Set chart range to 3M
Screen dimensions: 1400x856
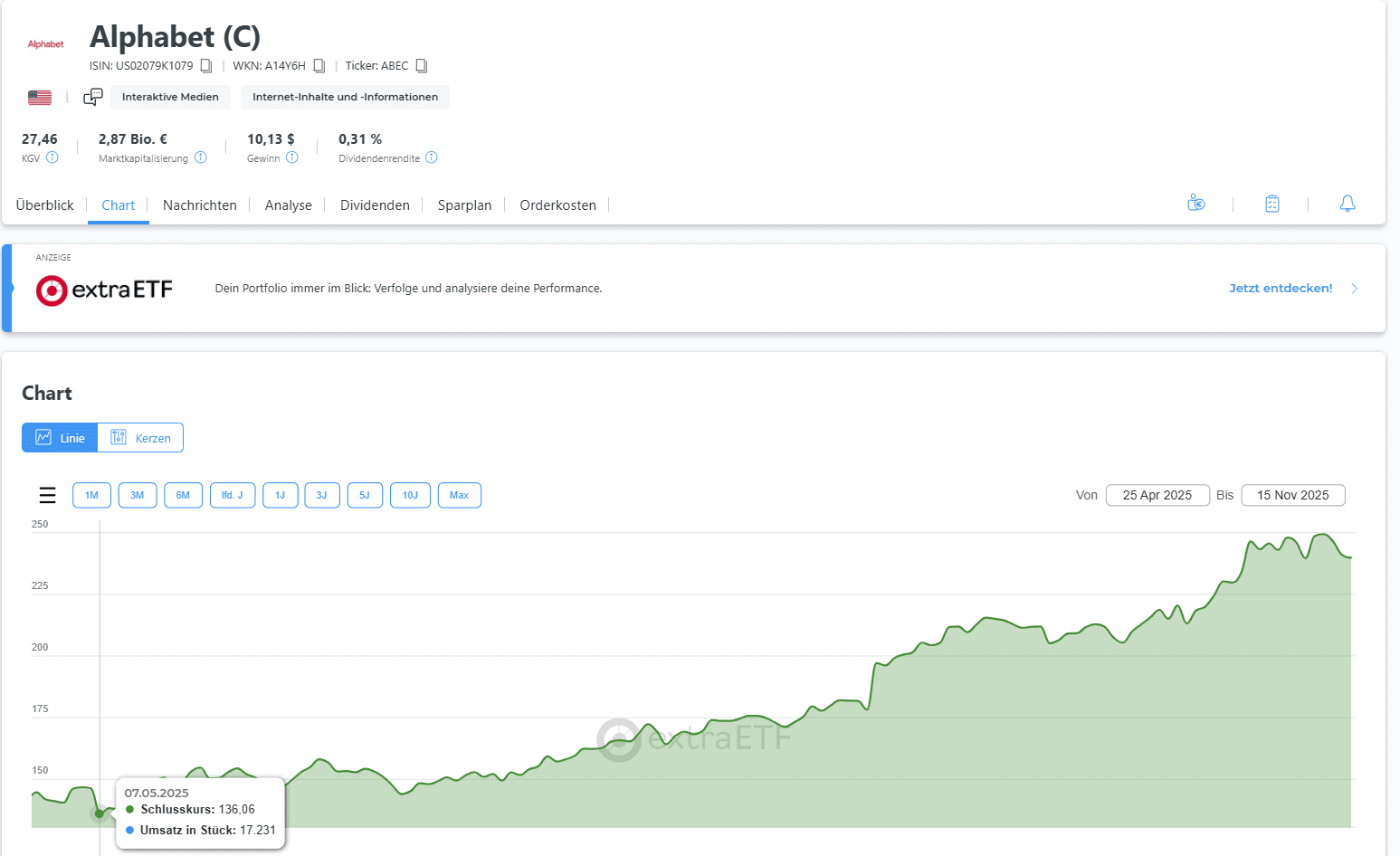pos(138,495)
